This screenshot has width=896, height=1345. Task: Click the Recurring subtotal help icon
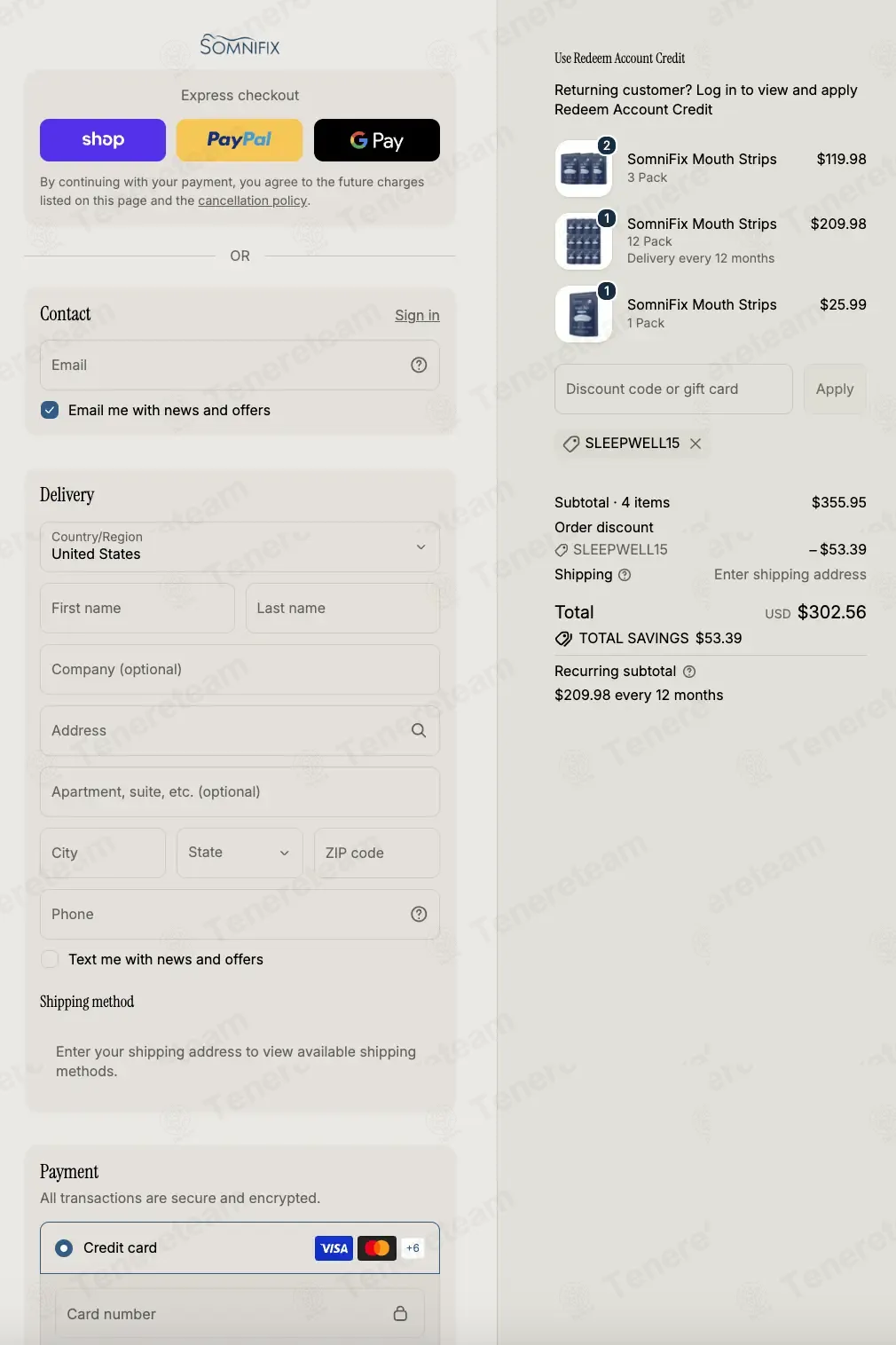point(689,672)
